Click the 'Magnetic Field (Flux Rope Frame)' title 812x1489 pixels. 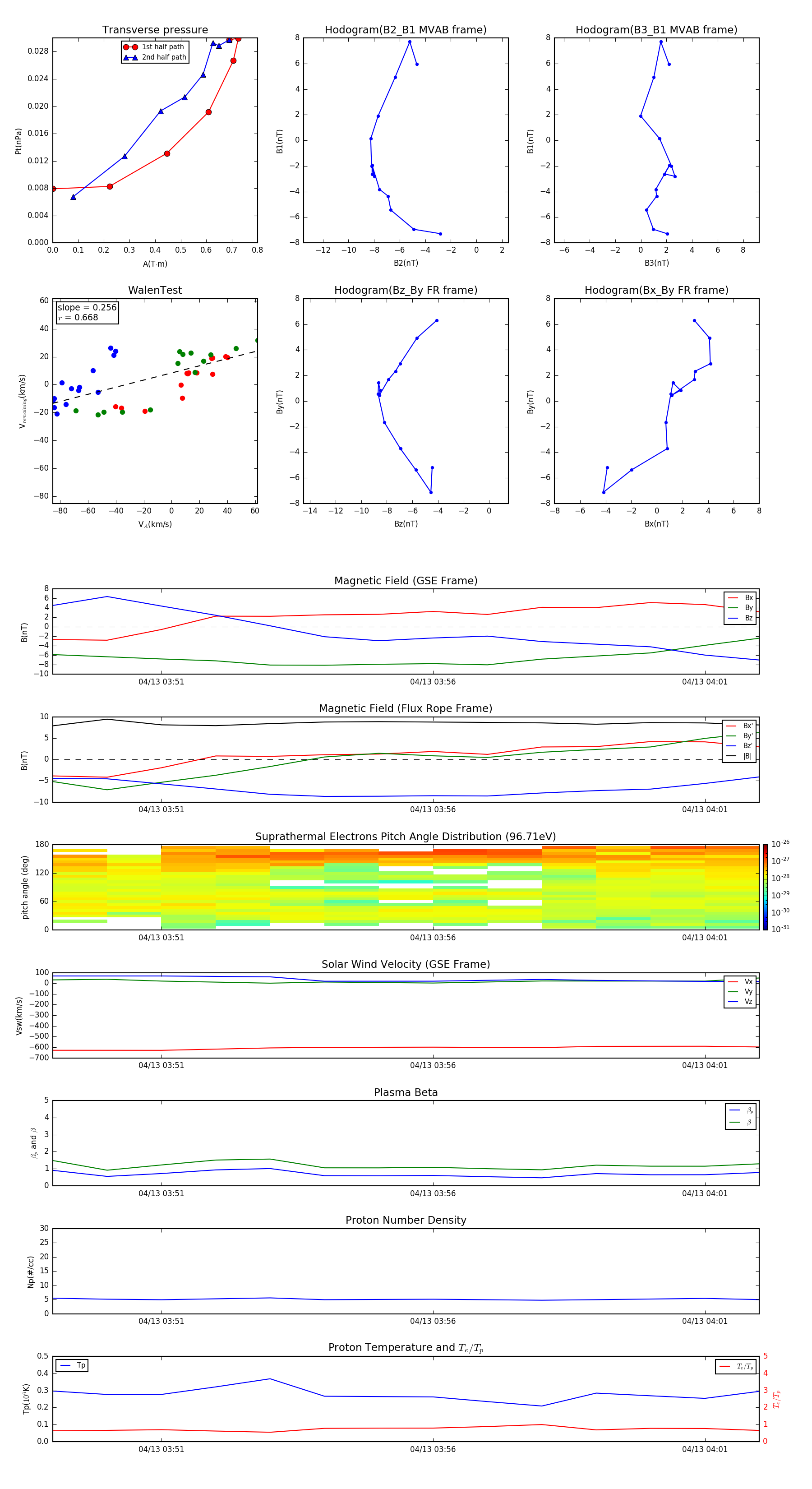click(x=406, y=709)
